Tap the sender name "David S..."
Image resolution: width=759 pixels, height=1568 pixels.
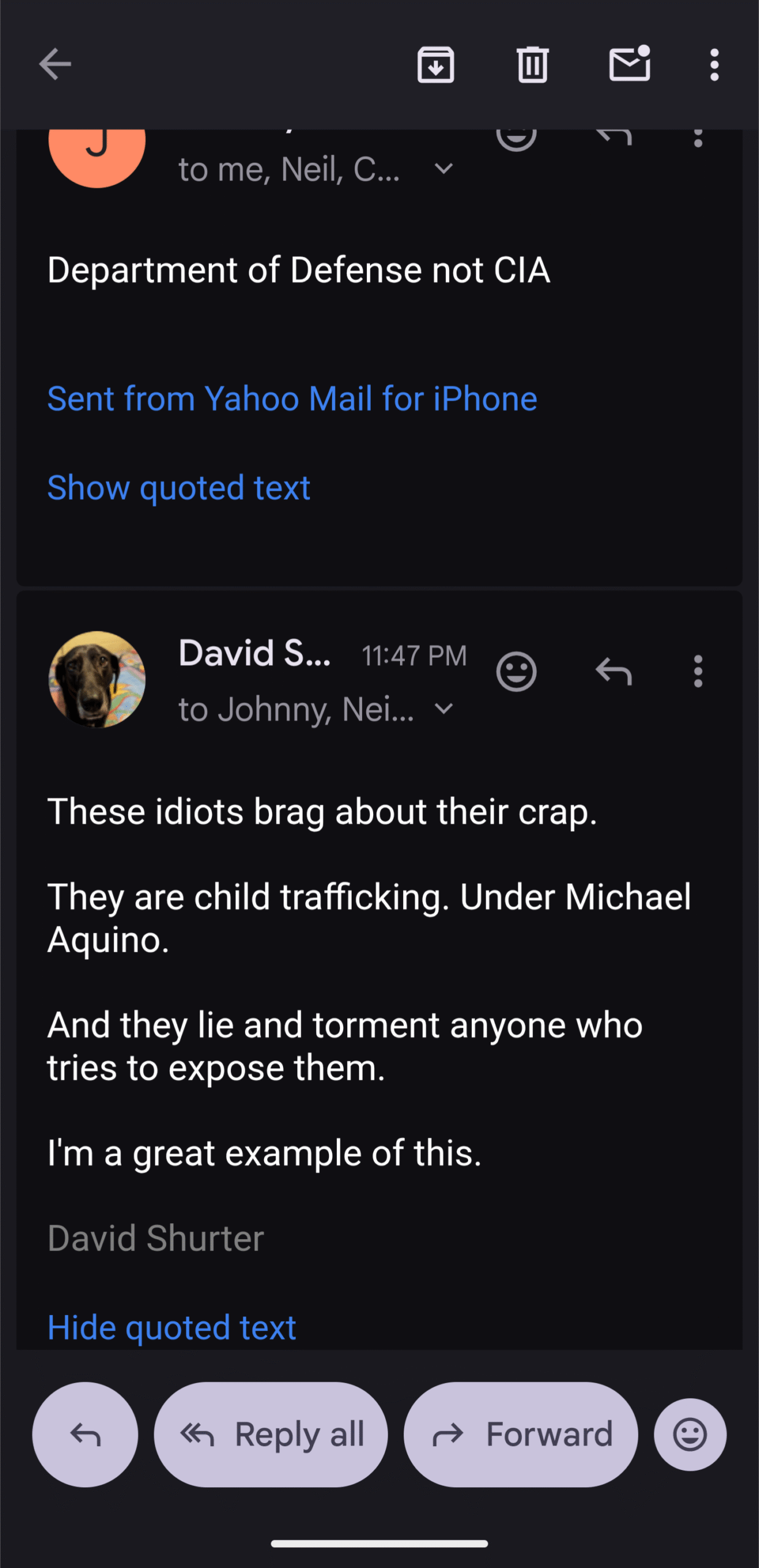(x=254, y=653)
